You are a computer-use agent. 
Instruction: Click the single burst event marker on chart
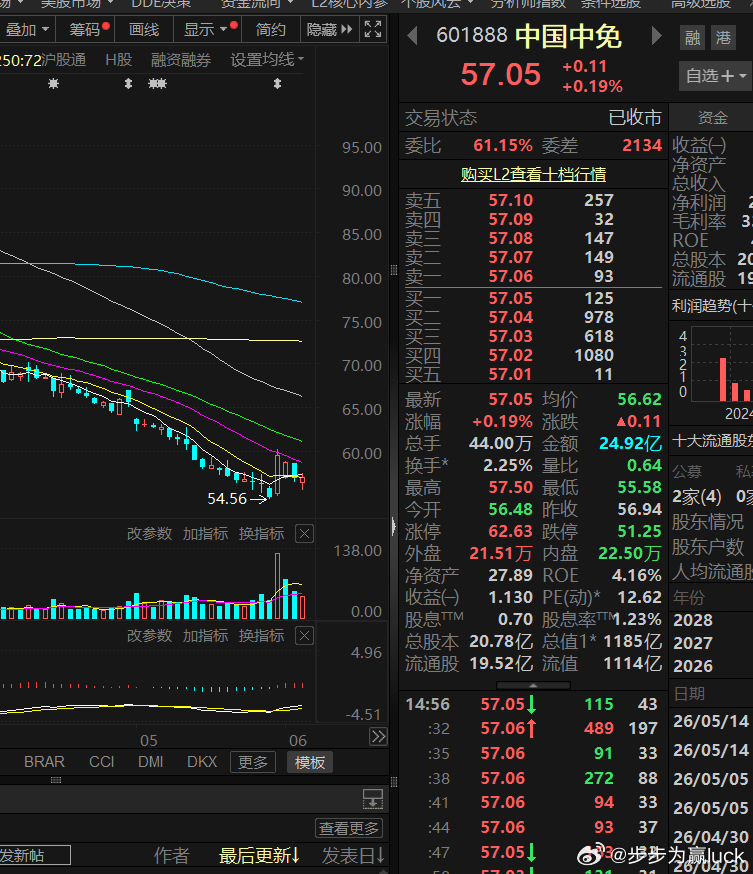[x=54, y=84]
